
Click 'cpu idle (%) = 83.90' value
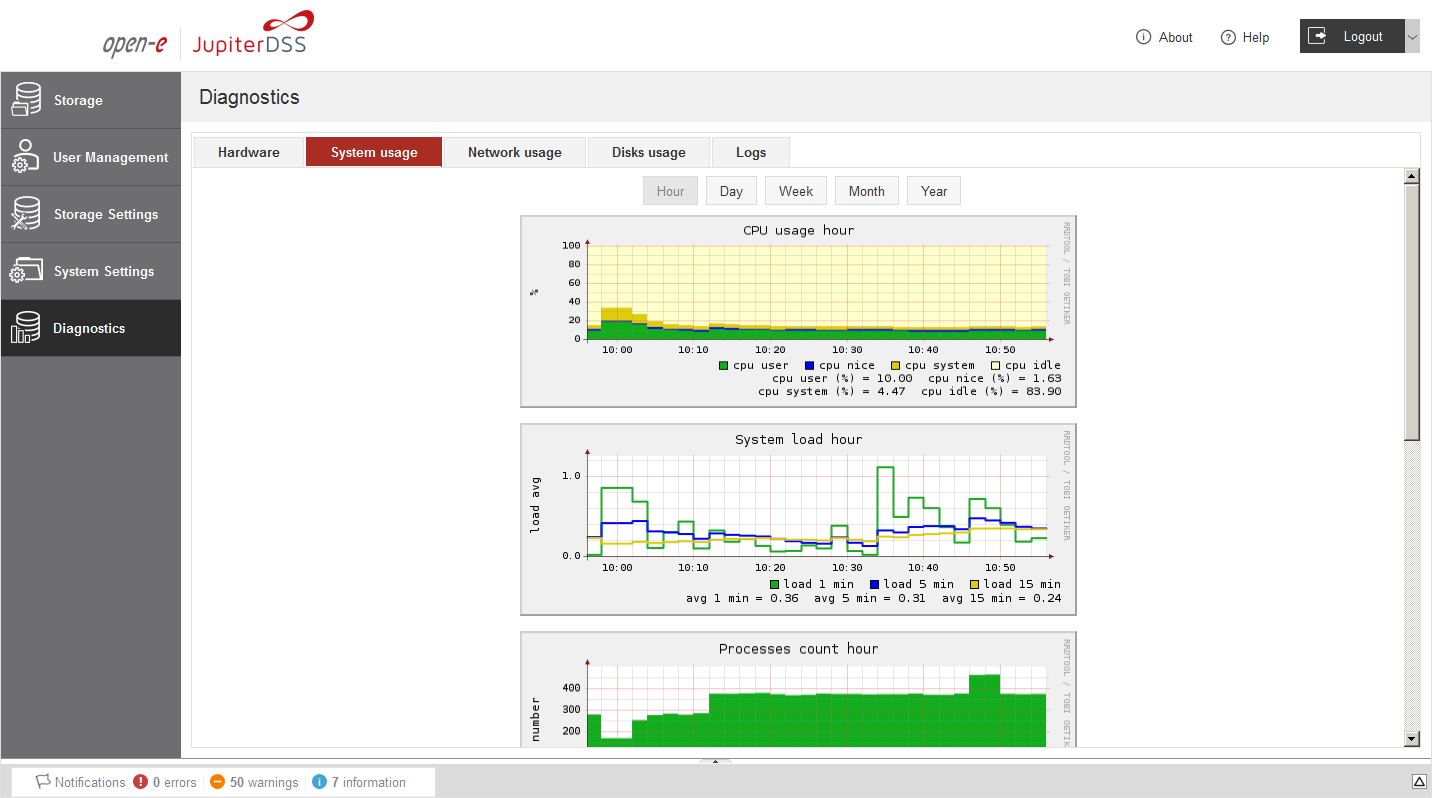pos(991,391)
